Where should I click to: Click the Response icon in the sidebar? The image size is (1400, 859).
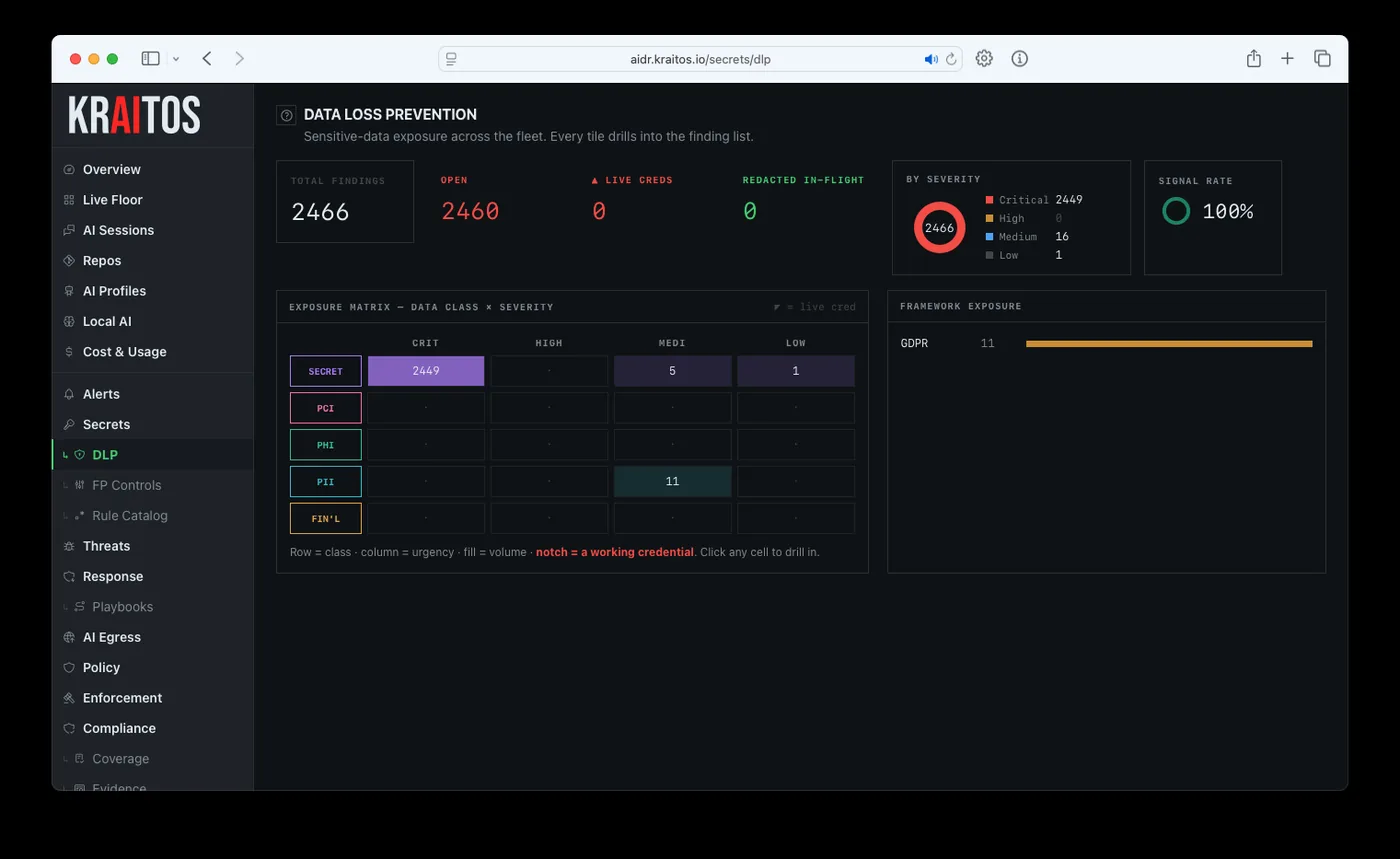point(69,577)
